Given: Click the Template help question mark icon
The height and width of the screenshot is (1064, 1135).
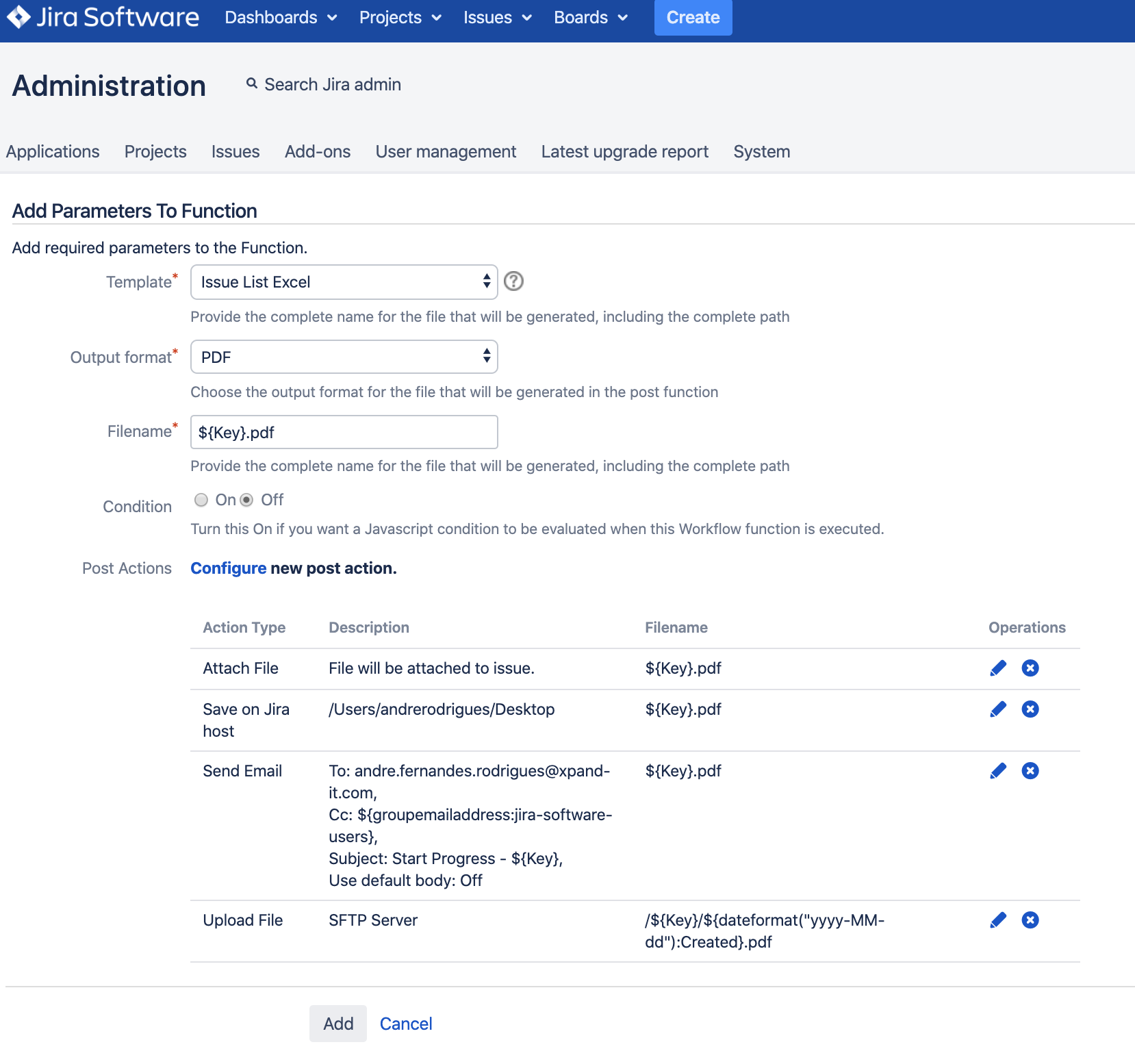Looking at the screenshot, I should (x=513, y=281).
